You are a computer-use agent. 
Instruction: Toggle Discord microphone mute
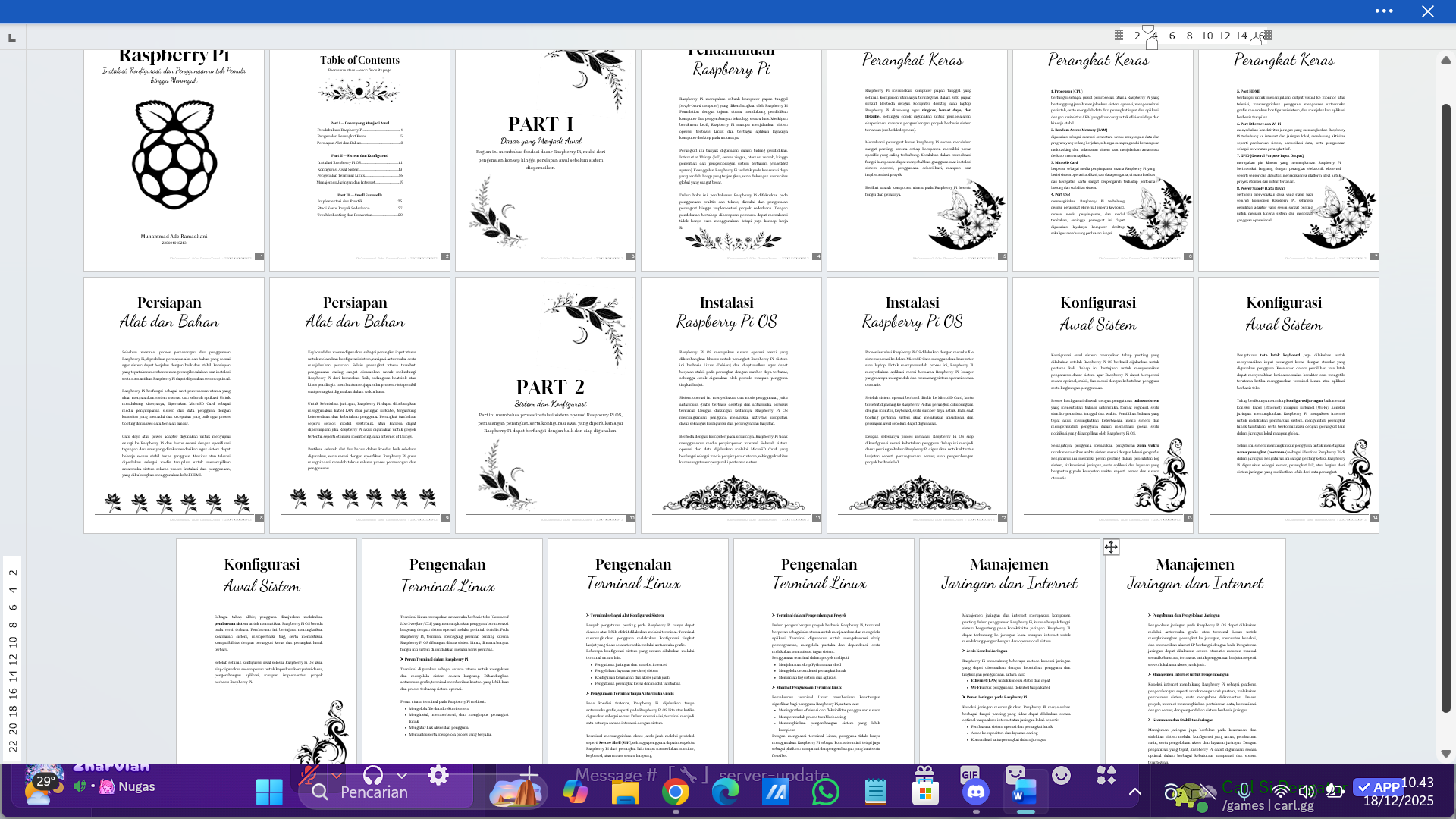click(309, 775)
